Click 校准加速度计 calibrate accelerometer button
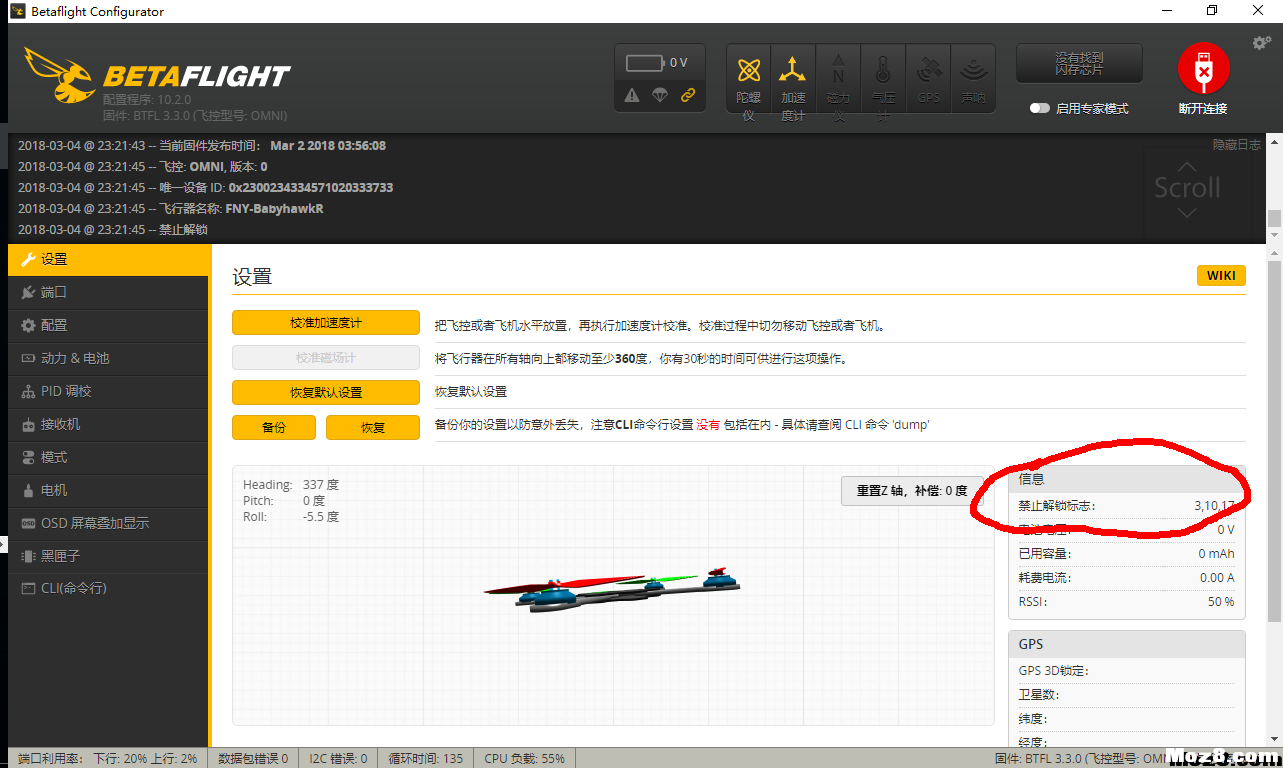This screenshot has height=768, width=1283. click(x=326, y=323)
